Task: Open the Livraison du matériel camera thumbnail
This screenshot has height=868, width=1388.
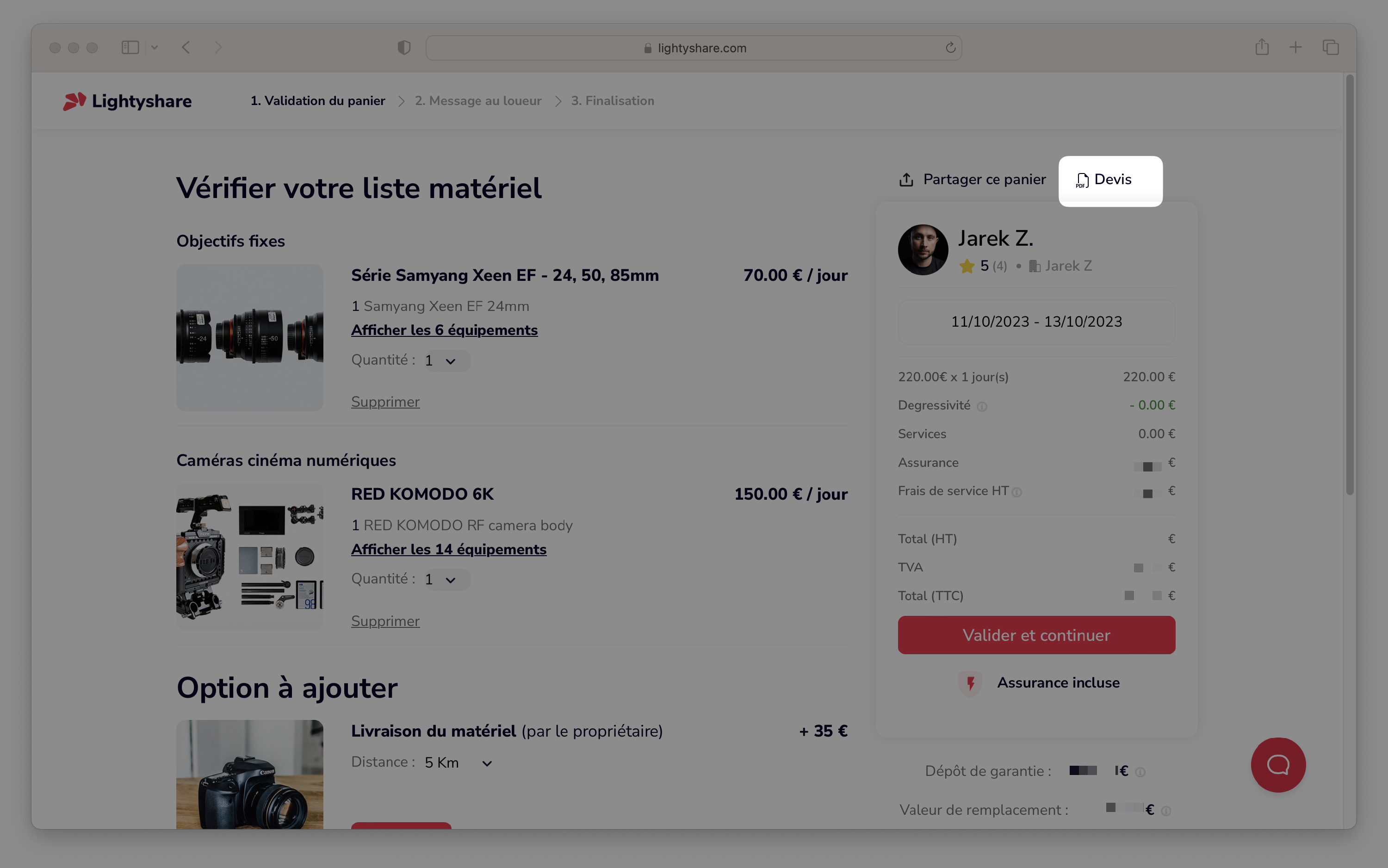Action: 250,774
